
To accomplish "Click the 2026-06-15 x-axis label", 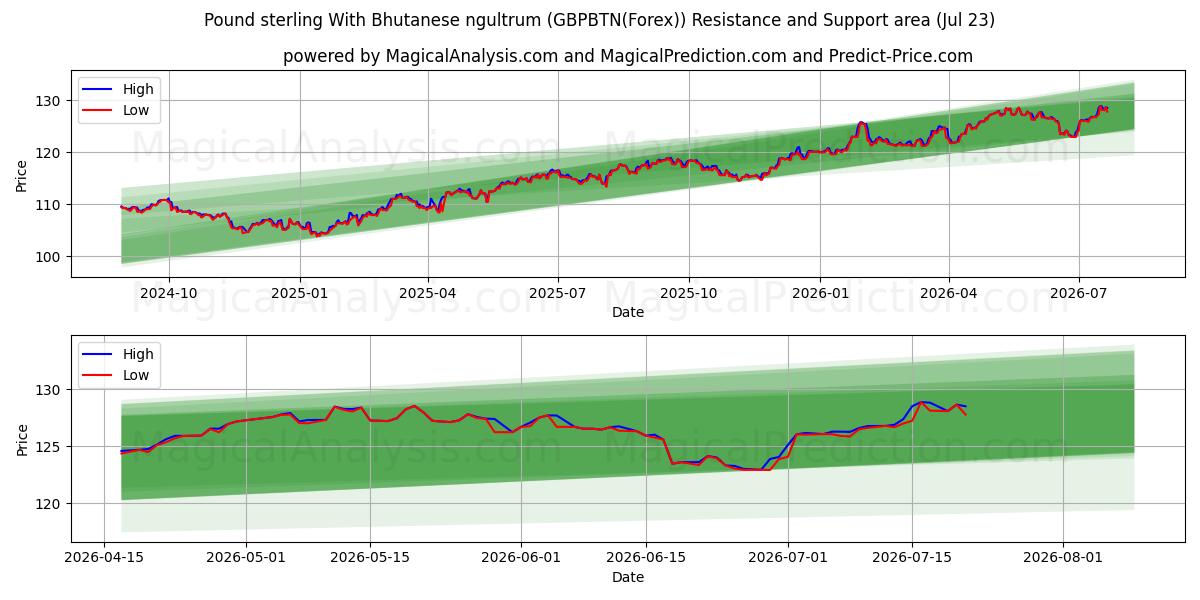I will tap(645, 559).
